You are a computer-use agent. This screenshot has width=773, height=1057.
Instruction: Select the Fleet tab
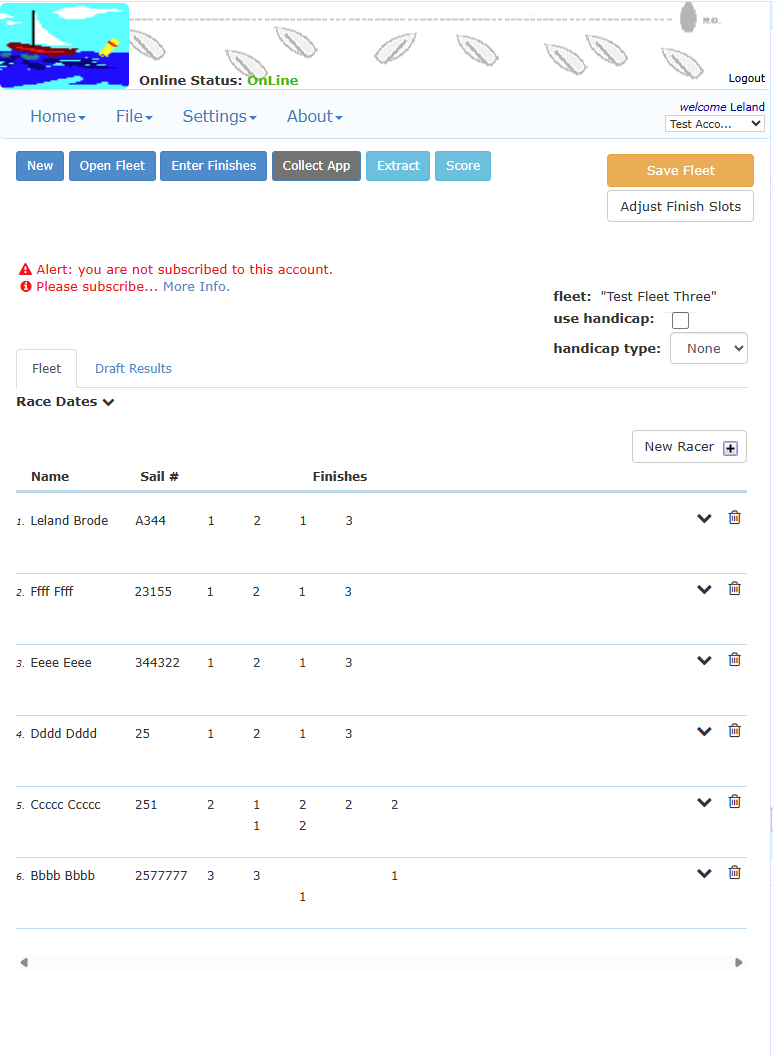47,368
